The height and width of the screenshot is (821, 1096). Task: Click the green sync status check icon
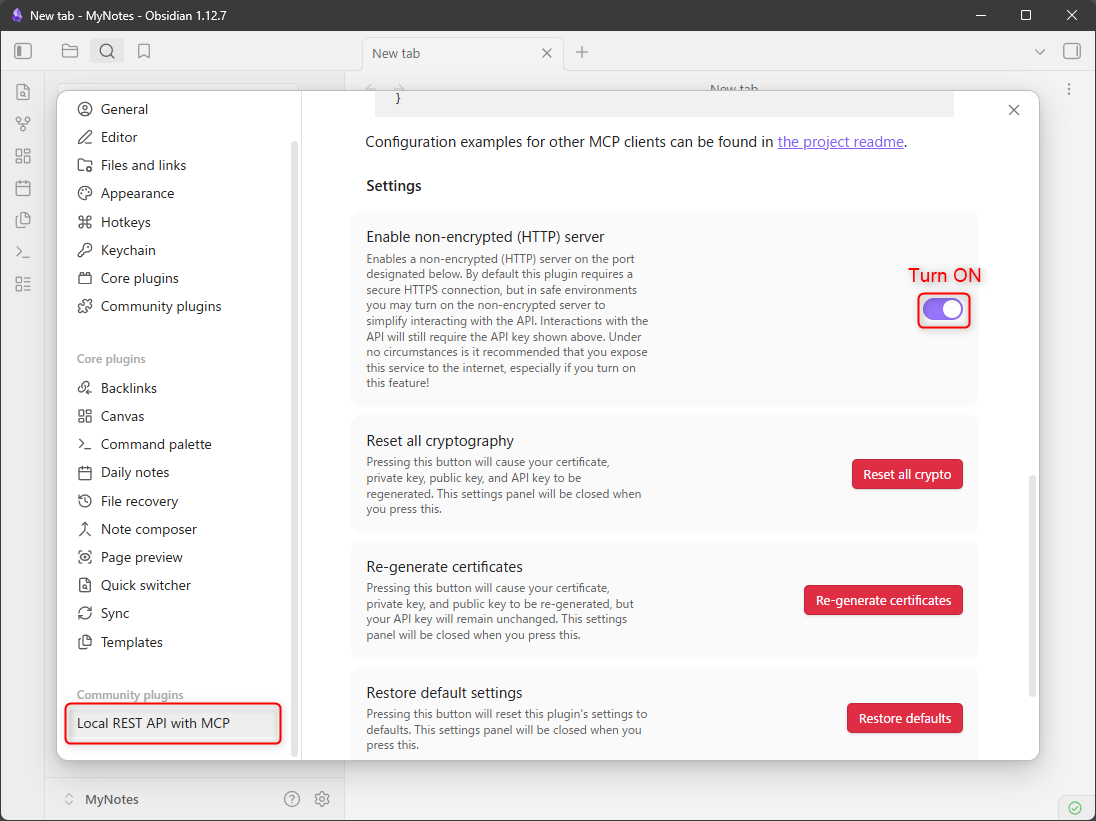1075,807
